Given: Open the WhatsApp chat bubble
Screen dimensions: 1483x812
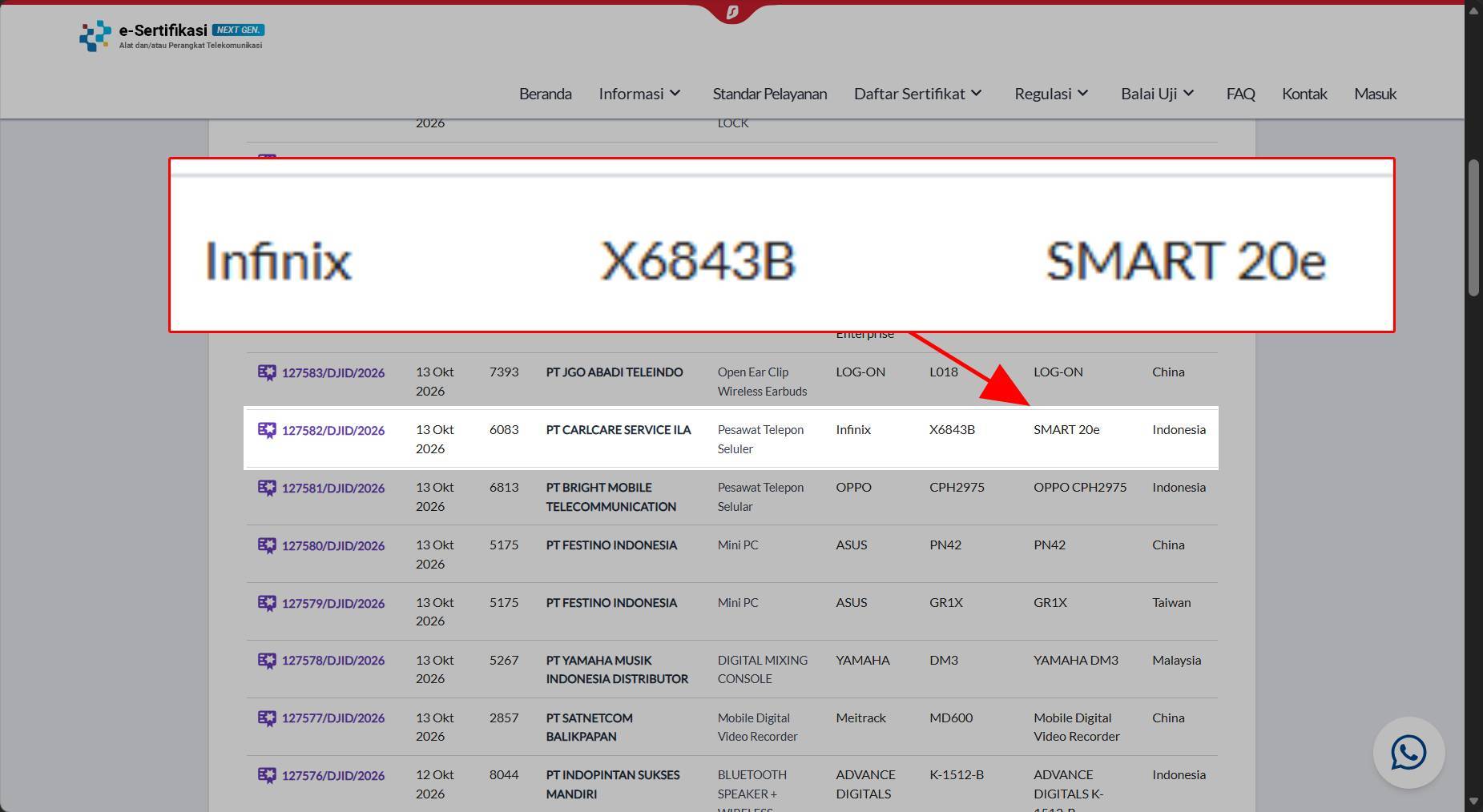Looking at the screenshot, I should pyautogui.click(x=1408, y=753).
